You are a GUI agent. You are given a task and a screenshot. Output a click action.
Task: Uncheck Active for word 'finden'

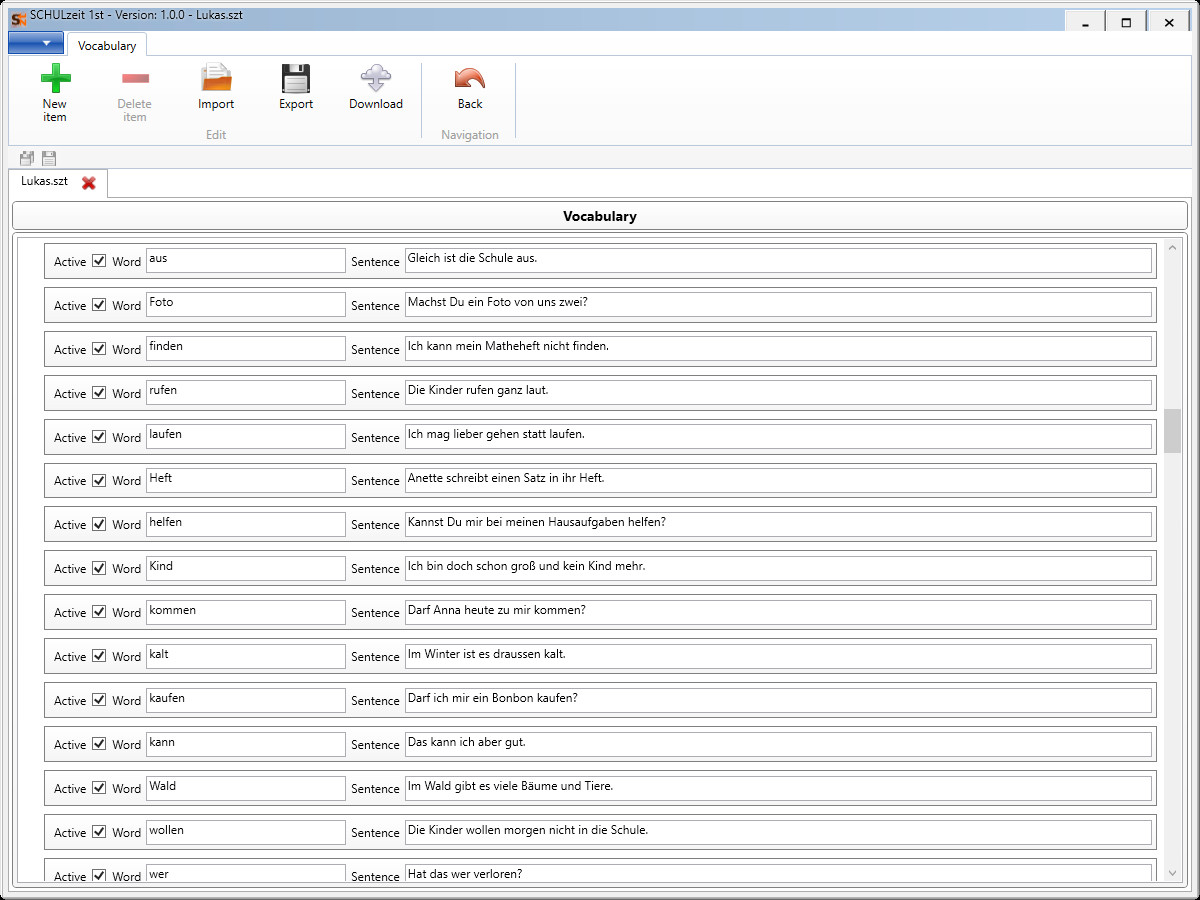(99, 349)
